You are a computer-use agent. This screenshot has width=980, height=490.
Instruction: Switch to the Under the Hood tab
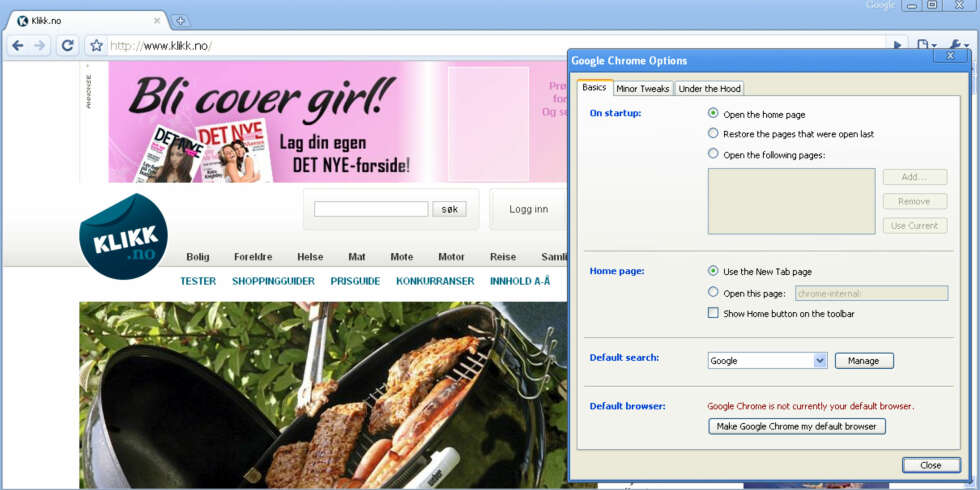[x=709, y=89]
